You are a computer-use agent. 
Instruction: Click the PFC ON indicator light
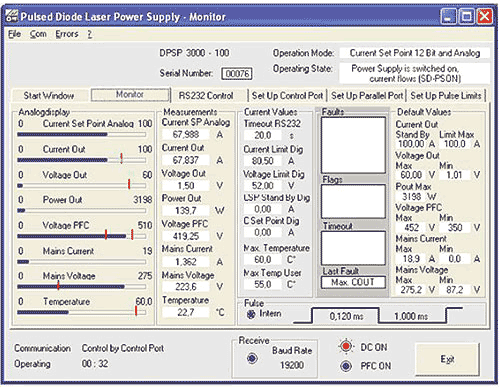(x=346, y=366)
